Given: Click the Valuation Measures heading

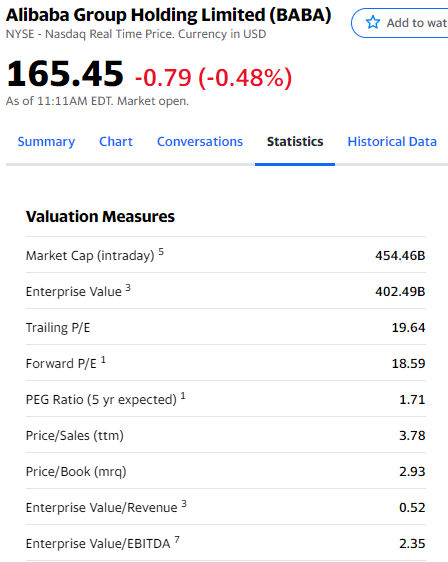Looking at the screenshot, I should click(100, 216).
